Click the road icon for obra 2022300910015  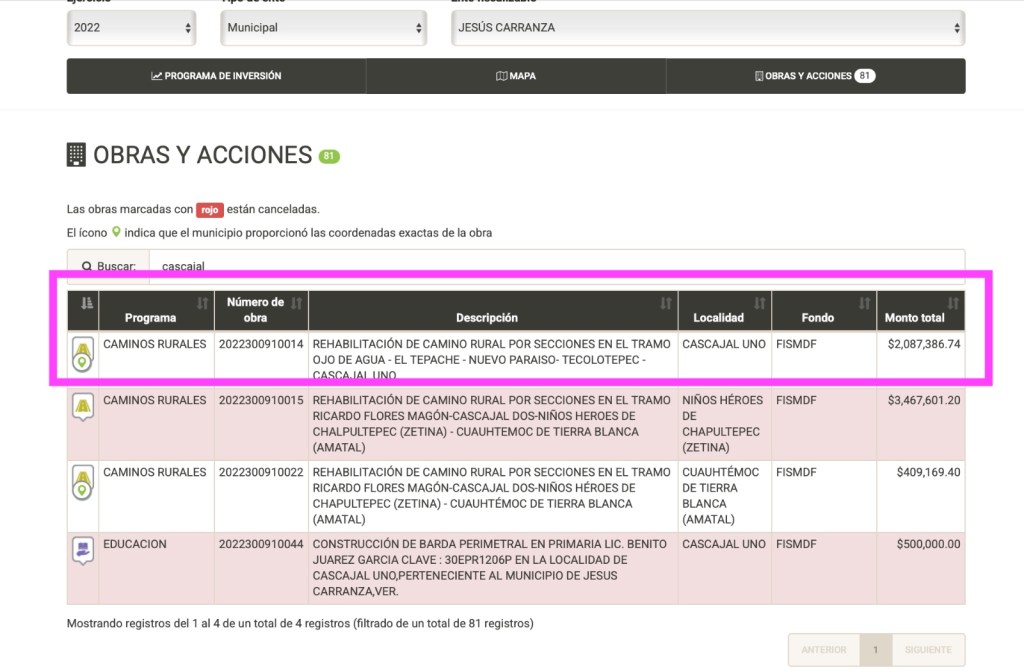click(83, 408)
